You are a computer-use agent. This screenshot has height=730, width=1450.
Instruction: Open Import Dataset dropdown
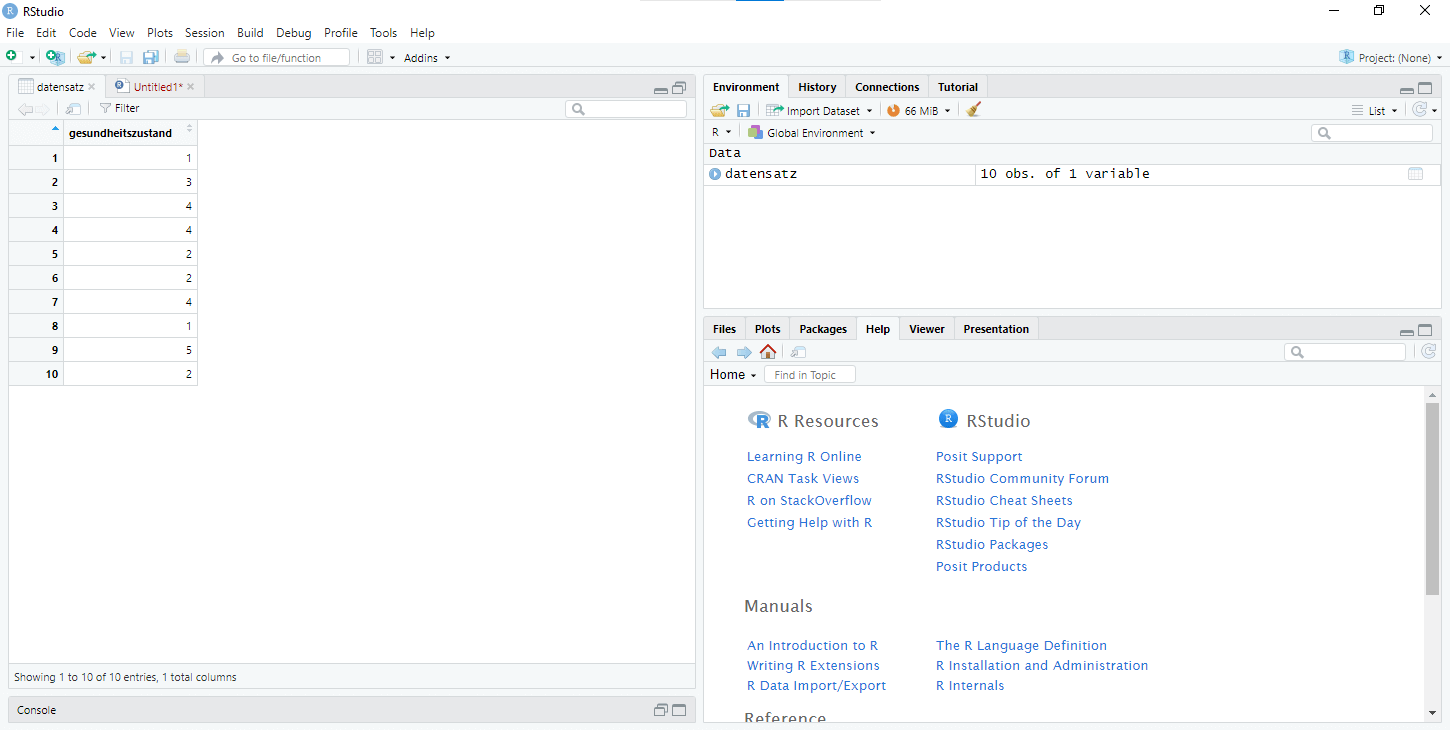(819, 111)
